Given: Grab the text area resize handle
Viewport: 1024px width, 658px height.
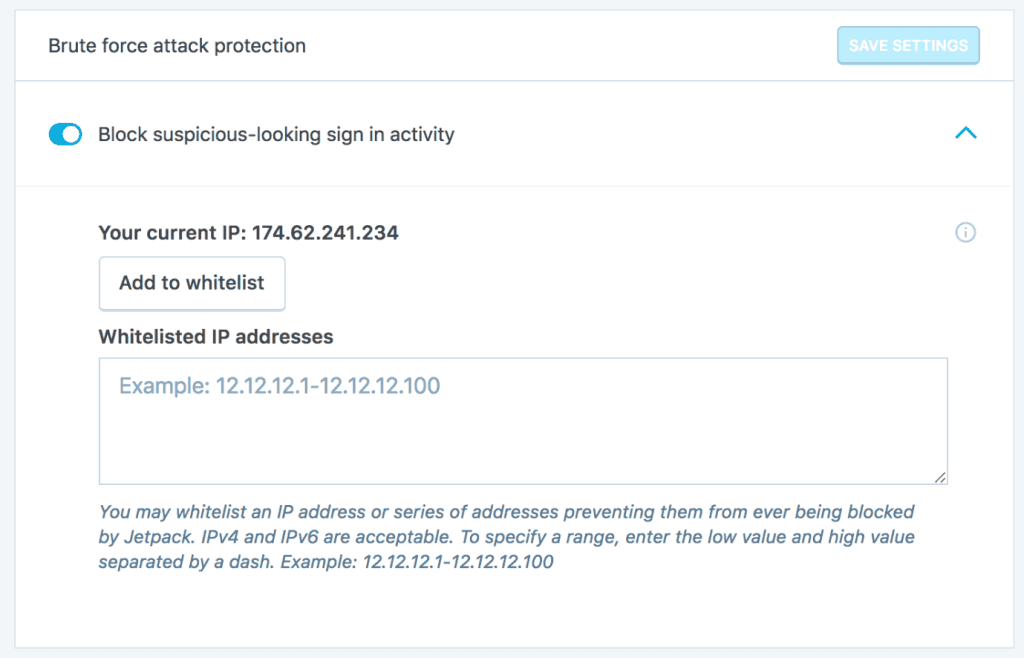Looking at the screenshot, I should (940, 477).
